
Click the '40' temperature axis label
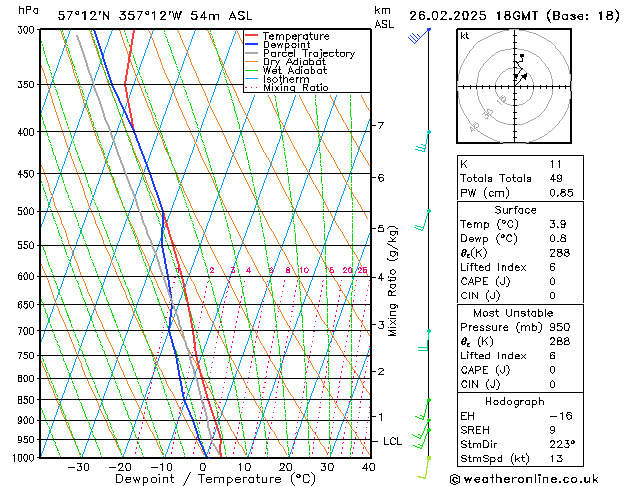[x=369, y=467]
